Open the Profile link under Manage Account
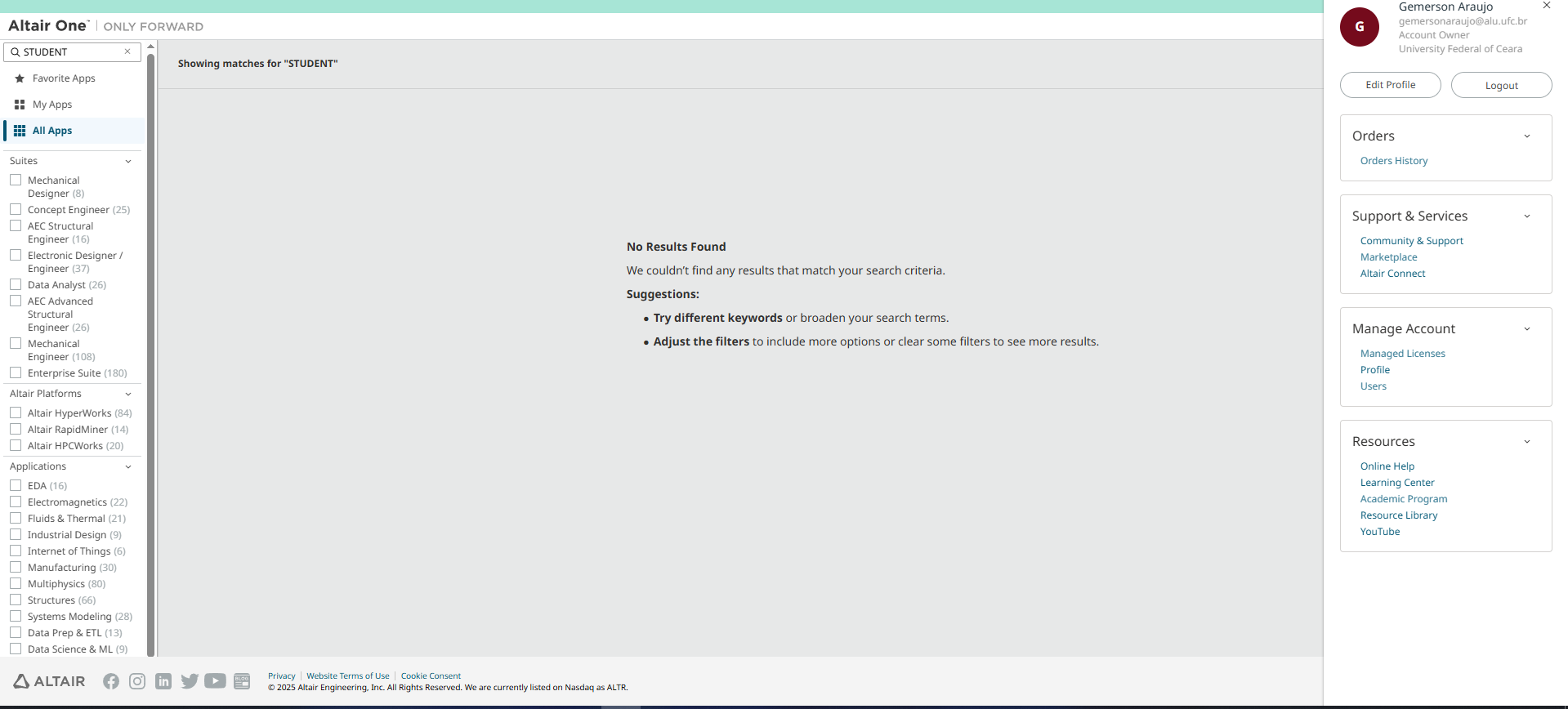1568x709 pixels. pyautogui.click(x=1375, y=370)
